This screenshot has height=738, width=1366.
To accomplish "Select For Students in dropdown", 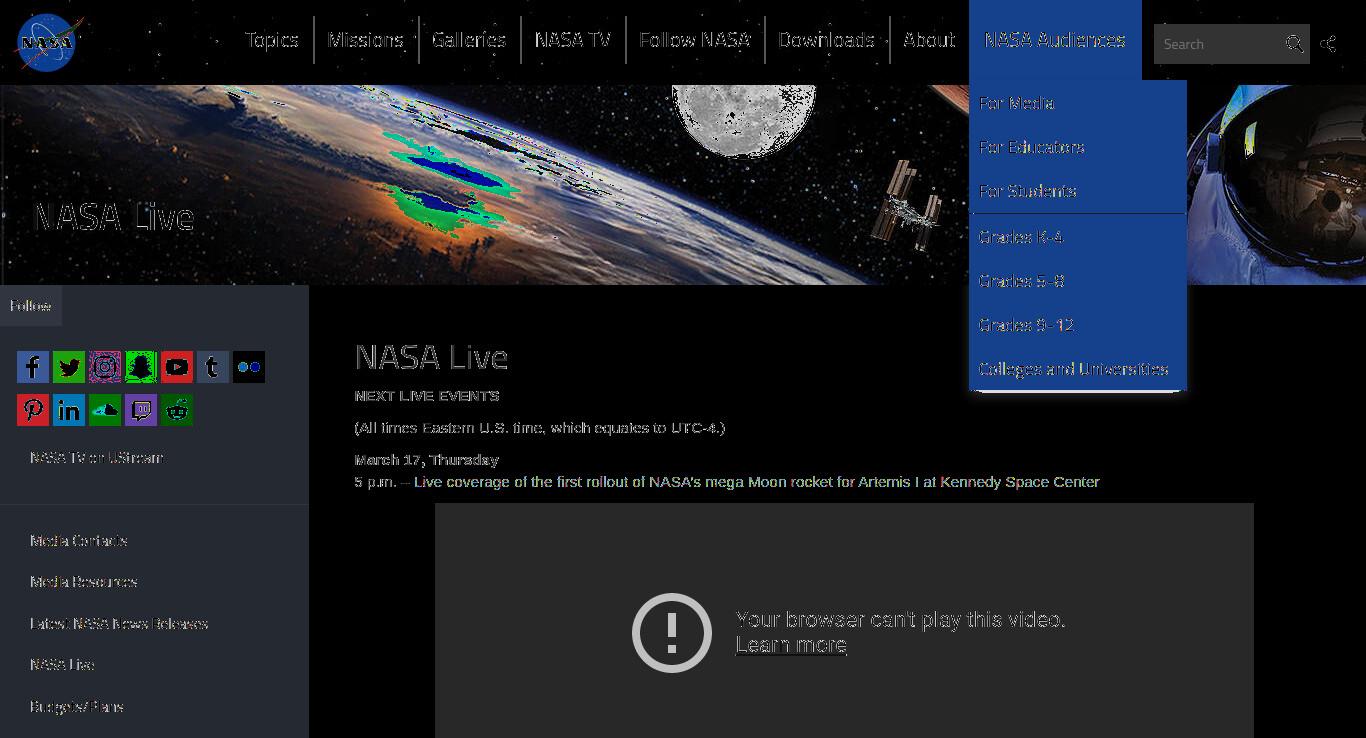I will point(1077,191).
